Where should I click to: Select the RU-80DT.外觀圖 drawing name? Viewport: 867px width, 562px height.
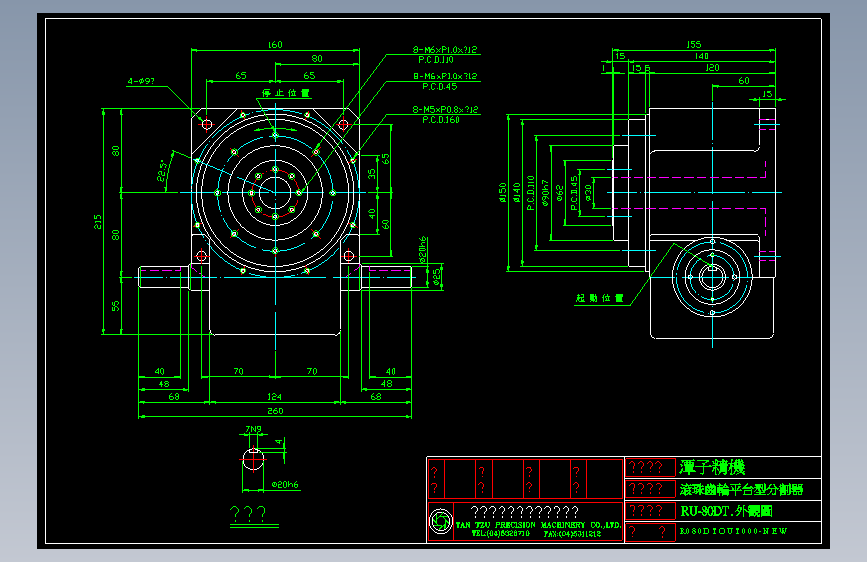[726, 511]
